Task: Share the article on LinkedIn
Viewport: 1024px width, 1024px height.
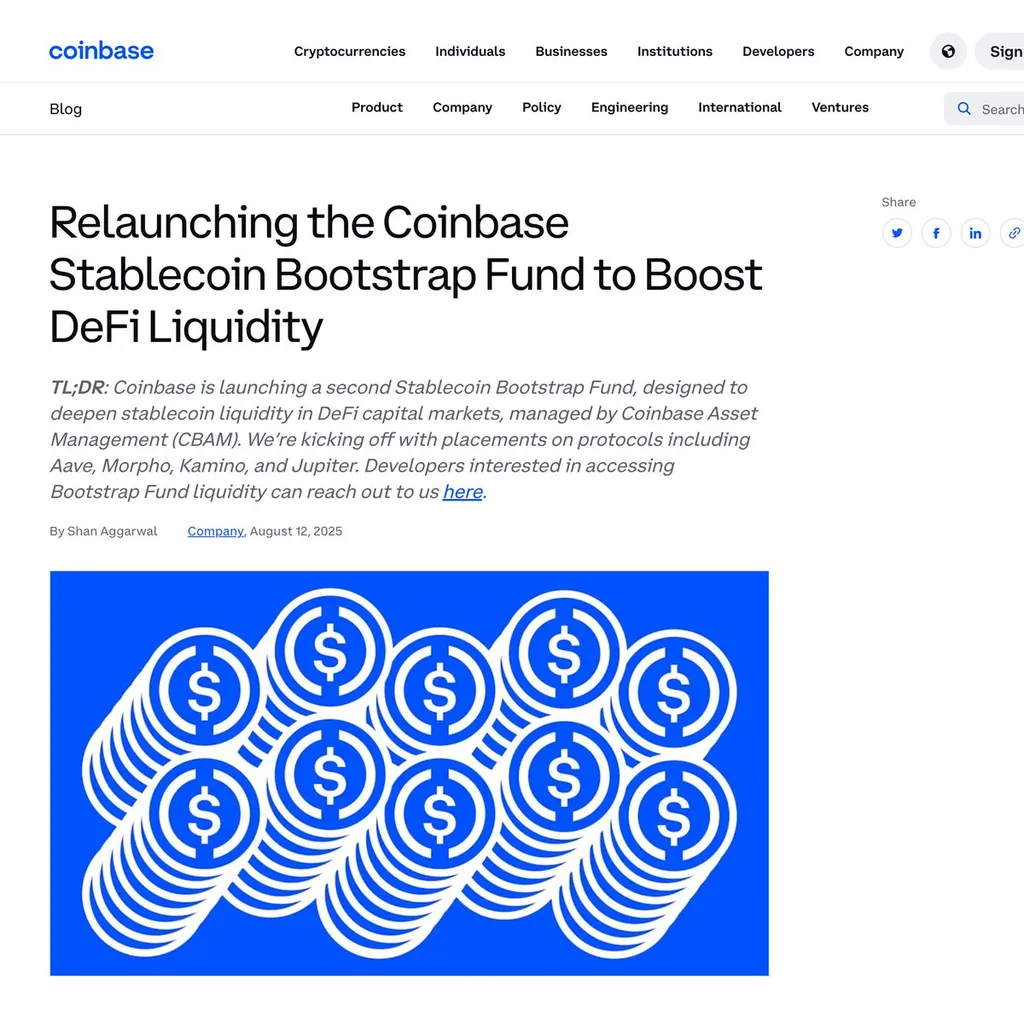Action: tap(976, 233)
